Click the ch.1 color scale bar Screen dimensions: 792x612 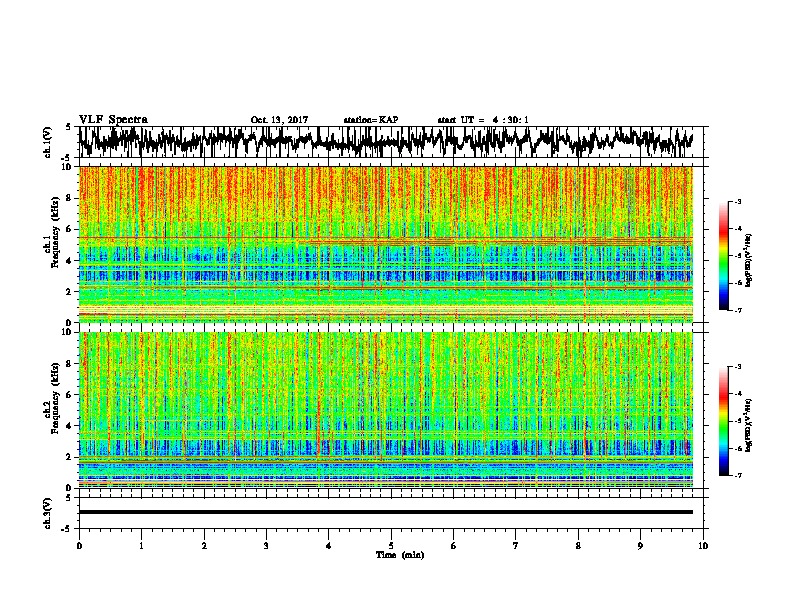[x=723, y=256]
